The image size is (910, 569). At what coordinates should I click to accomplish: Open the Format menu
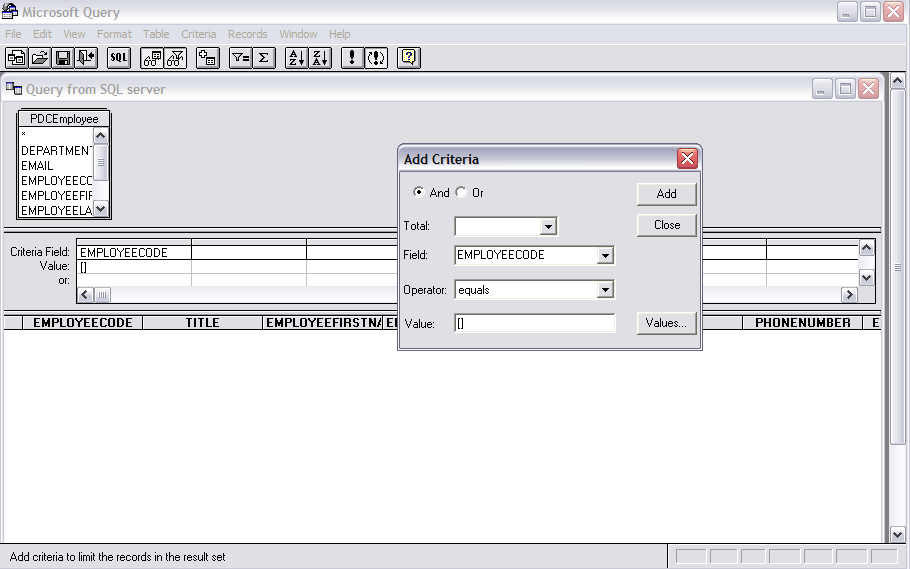114,34
